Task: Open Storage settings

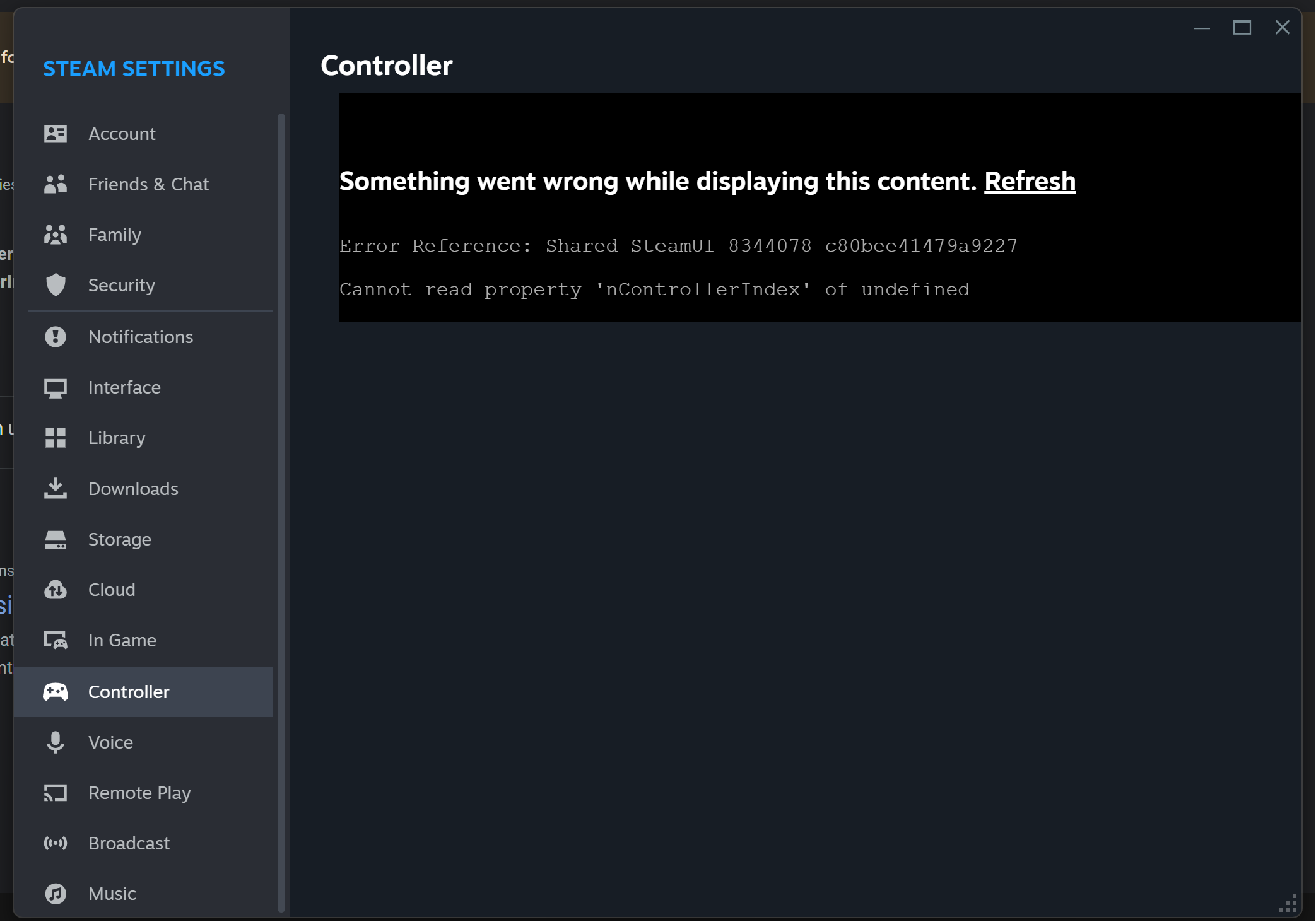Action: pyautogui.click(x=119, y=539)
